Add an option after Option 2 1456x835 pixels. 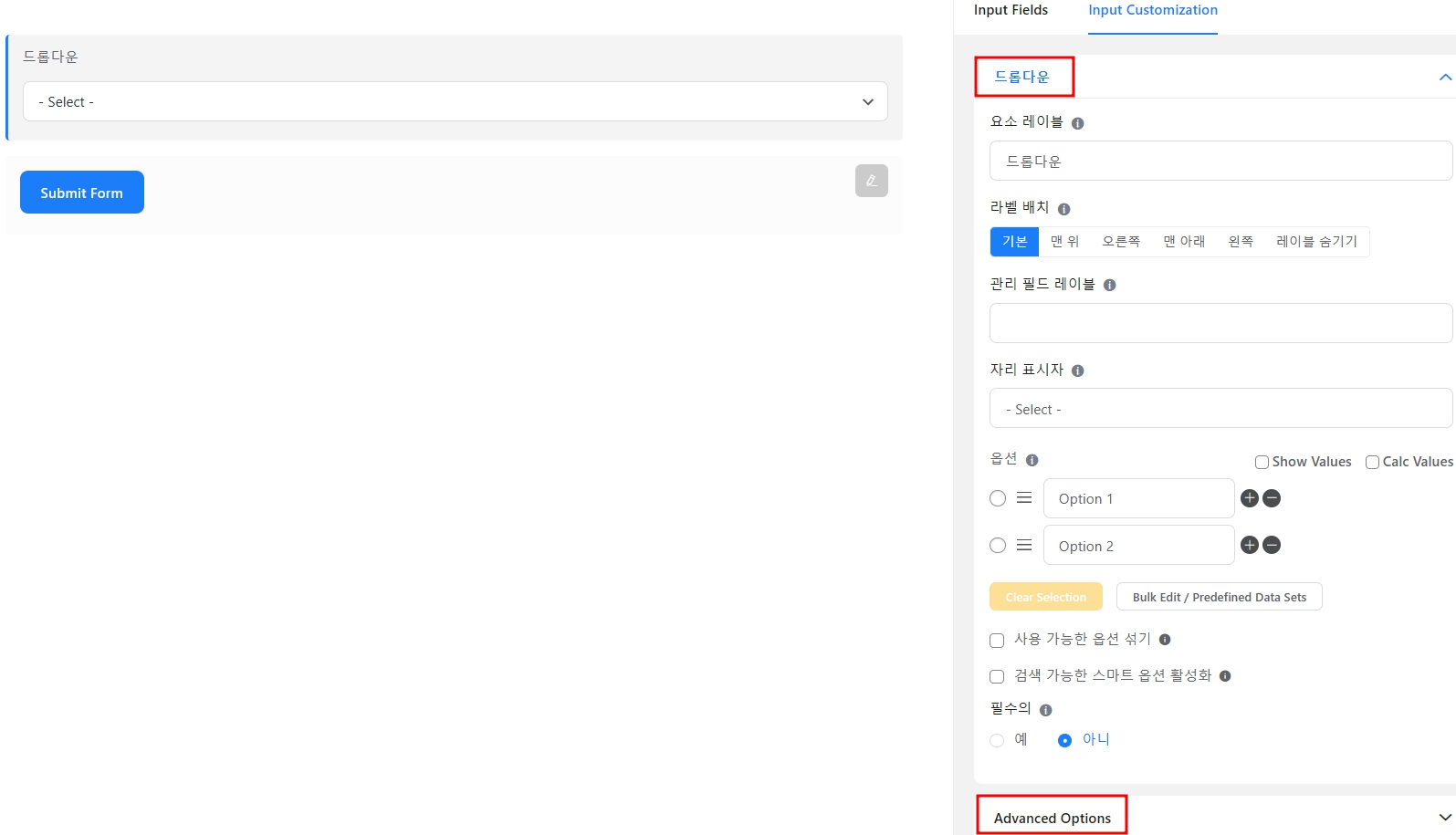pos(1250,545)
